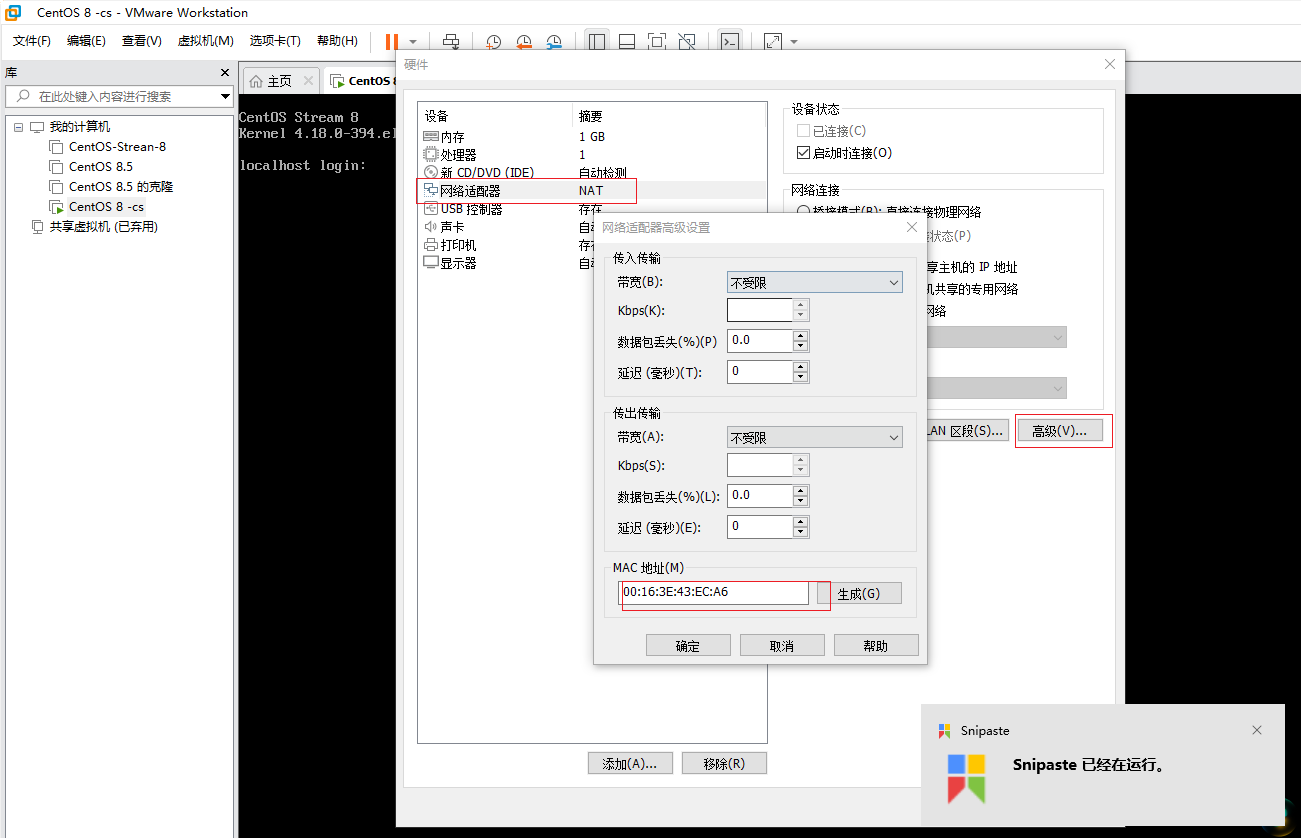
Task: Revert to snapshot using the orange-arrow clock icon
Action: point(524,41)
